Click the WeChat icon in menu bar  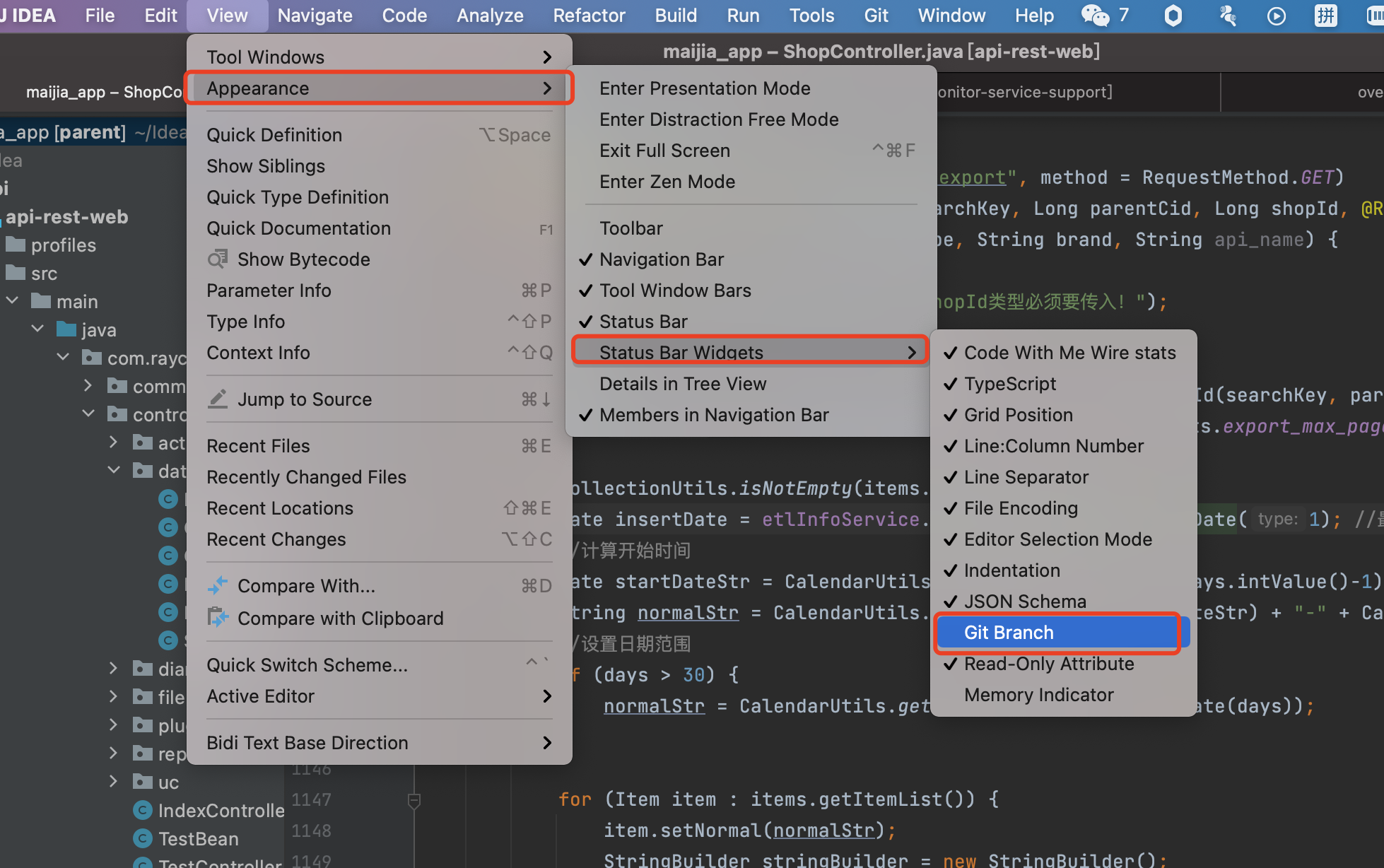[x=1095, y=15]
